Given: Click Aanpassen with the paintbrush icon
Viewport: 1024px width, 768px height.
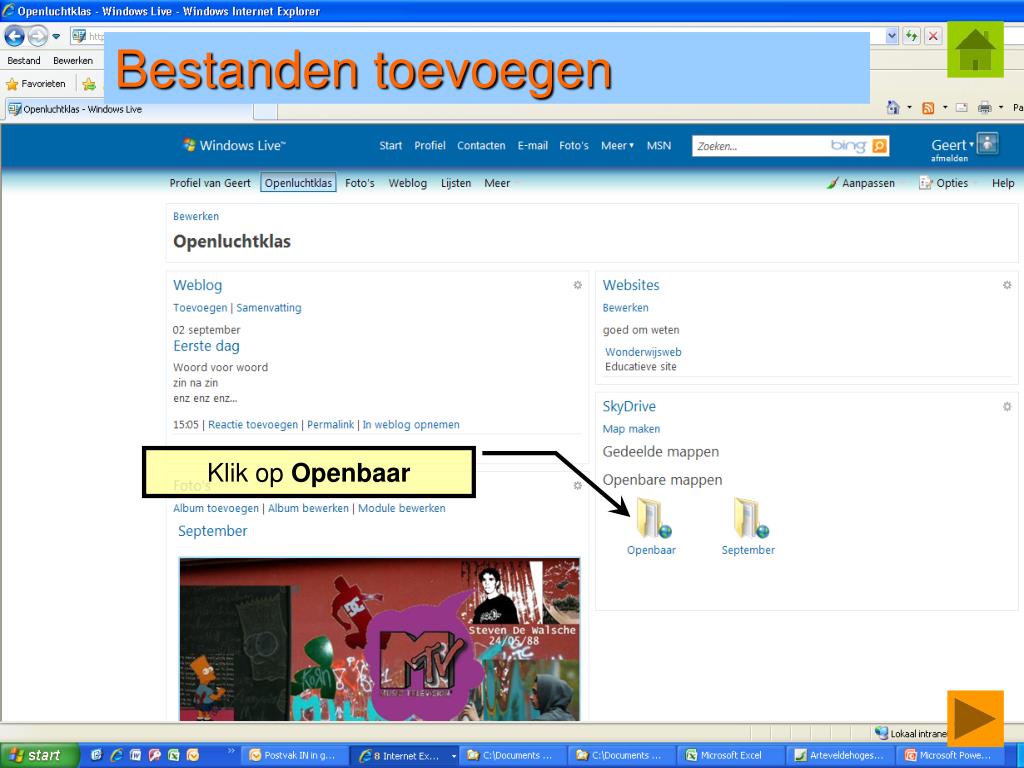Looking at the screenshot, I should click(860, 183).
